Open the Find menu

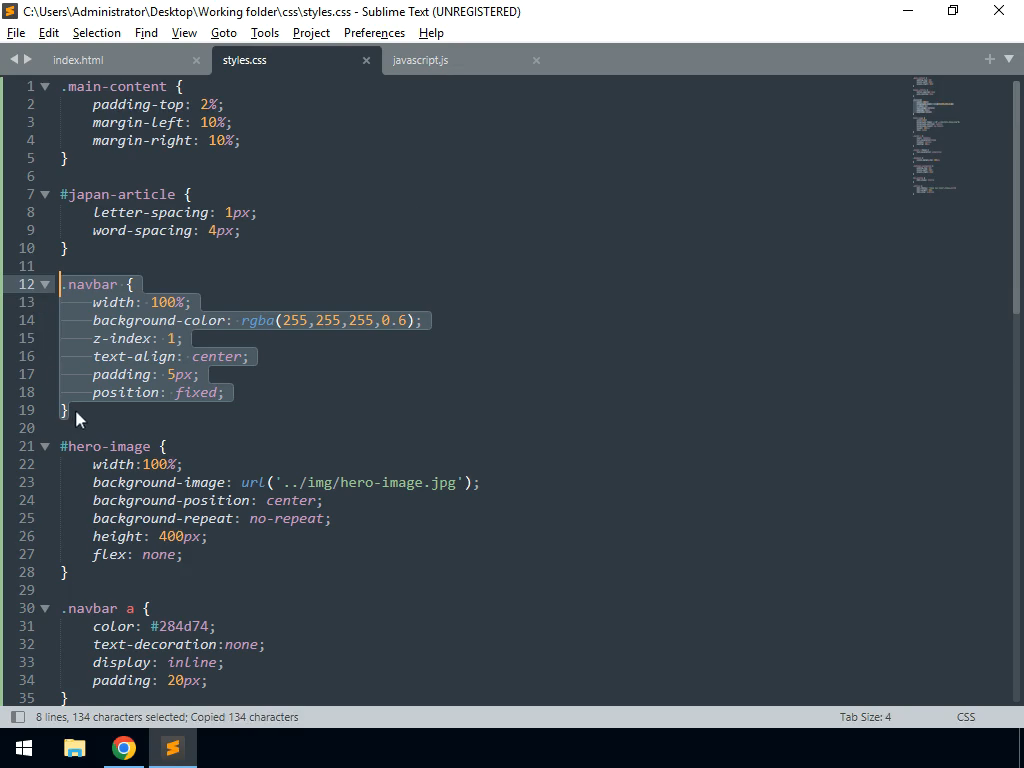pos(146,33)
